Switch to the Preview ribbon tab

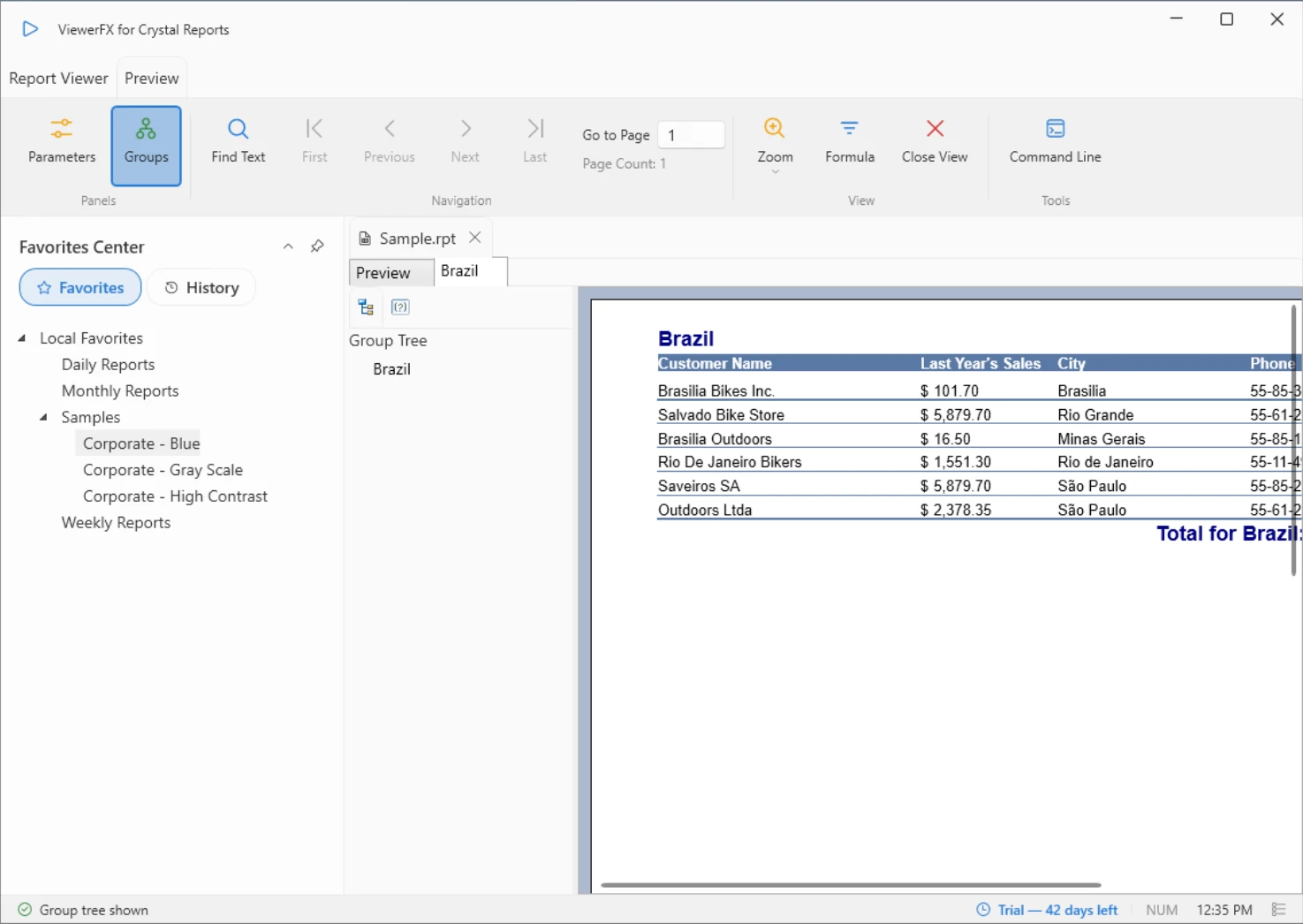tap(152, 79)
